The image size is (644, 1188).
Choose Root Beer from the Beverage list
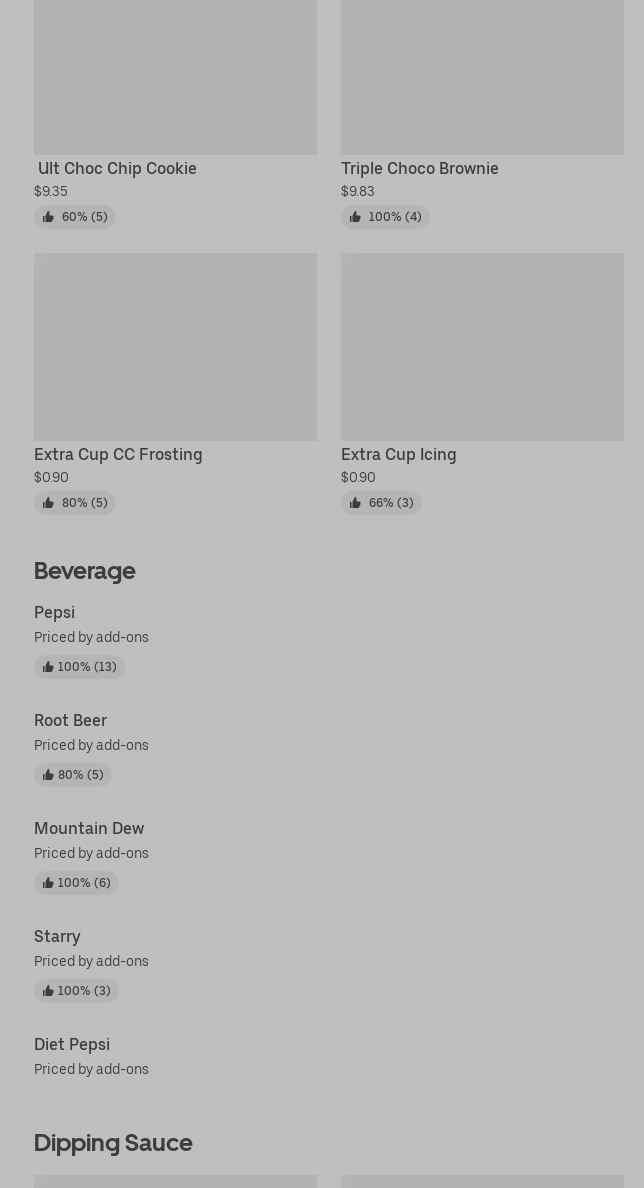70,720
